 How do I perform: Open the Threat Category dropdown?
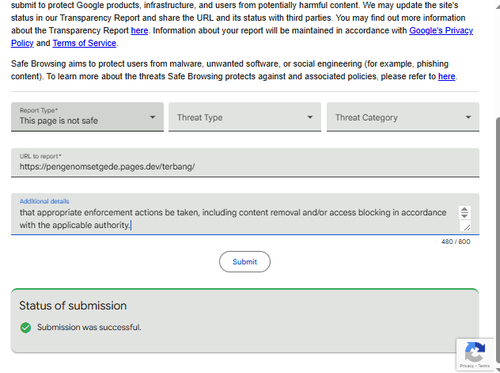click(x=403, y=117)
